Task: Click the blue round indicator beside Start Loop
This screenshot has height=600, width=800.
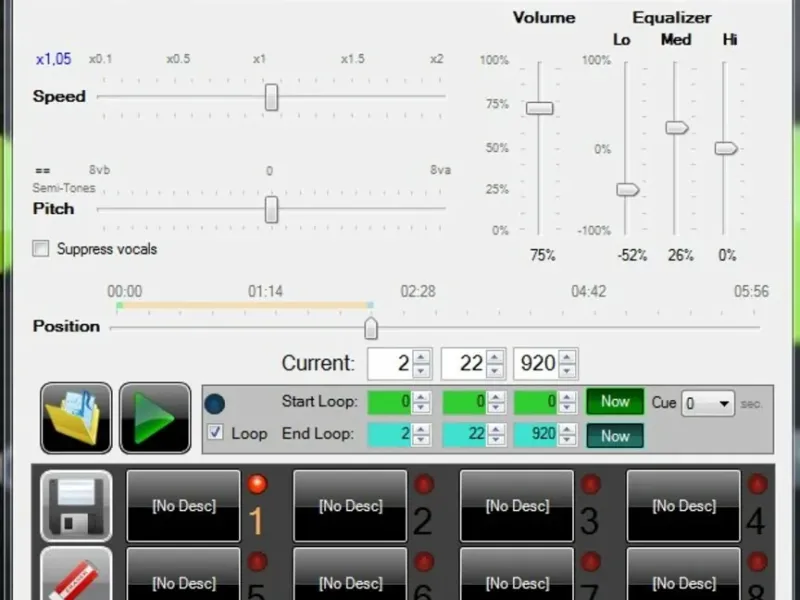Action: [x=214, y=403]
